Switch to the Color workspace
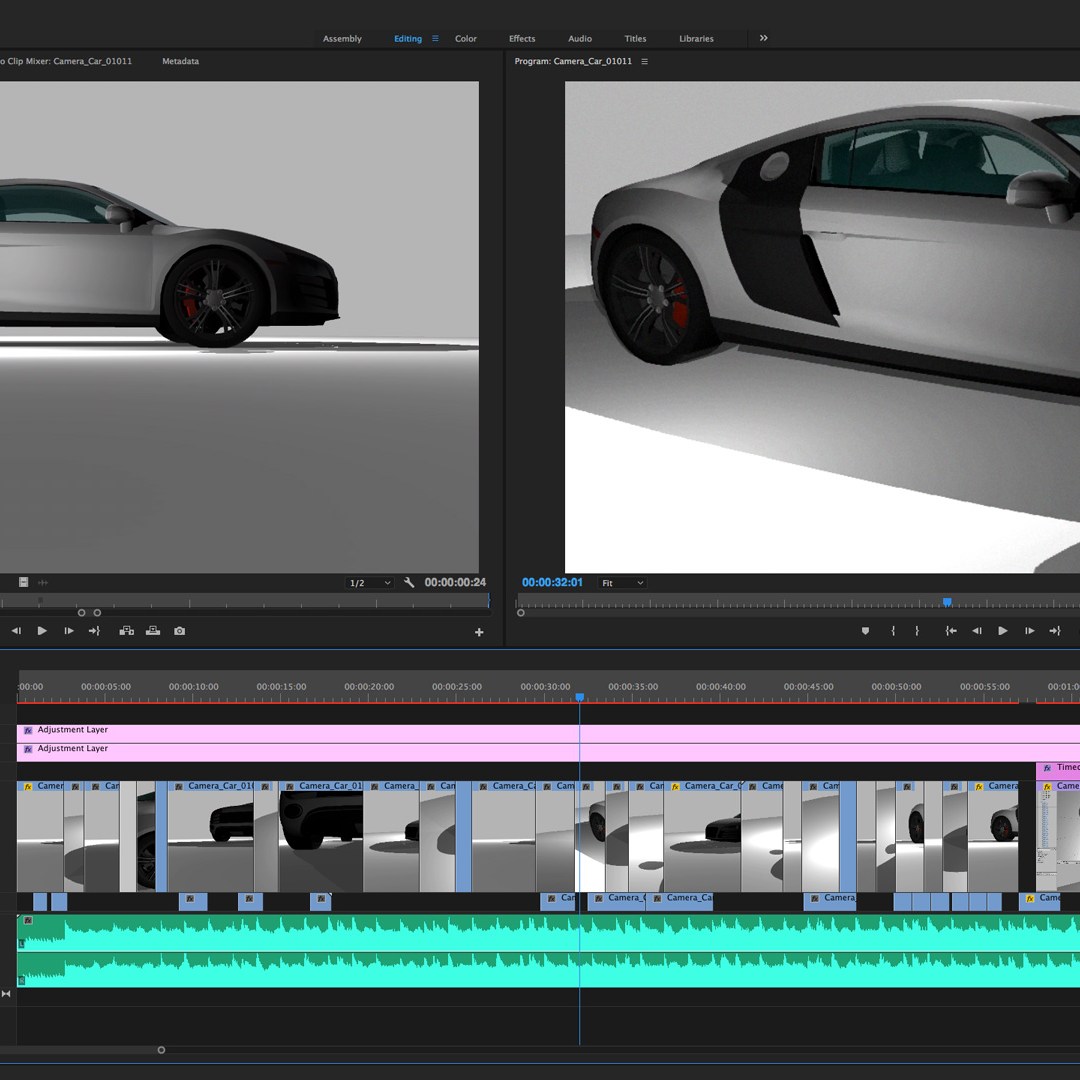The width and height of the screenshot is (1080, 1080). [x=466, y=39]
